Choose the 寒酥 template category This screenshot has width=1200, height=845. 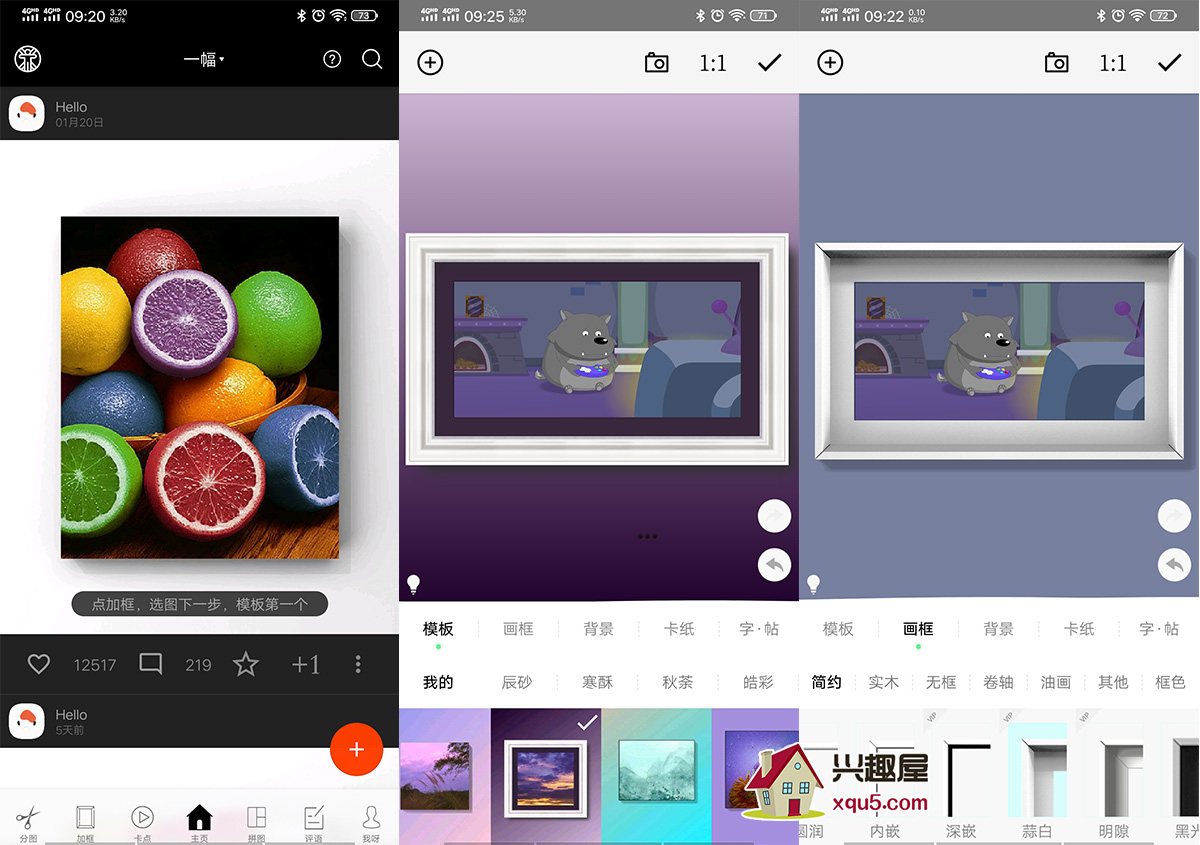pyautogui.click(x=597, y=682)
